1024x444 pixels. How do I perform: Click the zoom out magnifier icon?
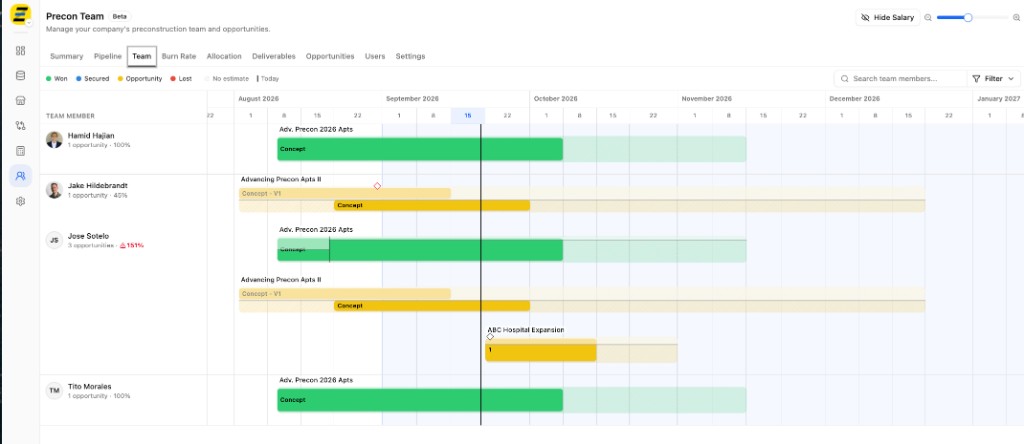coord(928,18)
